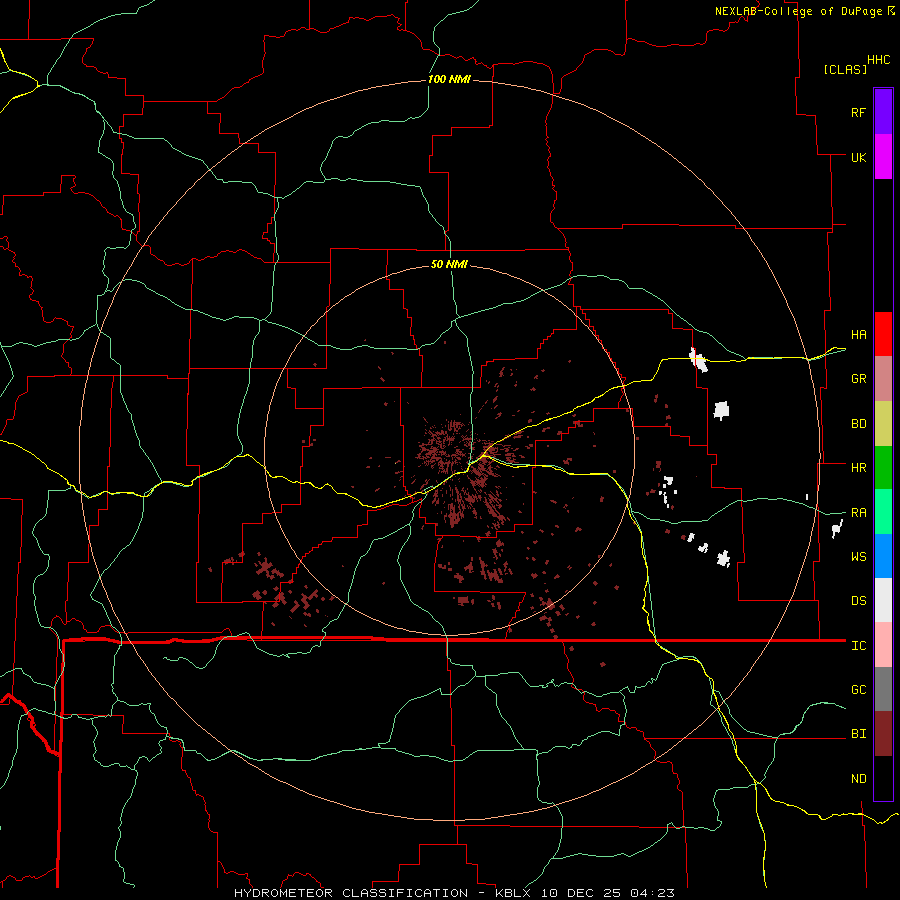Select the GR legend color block
The image size is (900, 900).
tap(883, 379)
